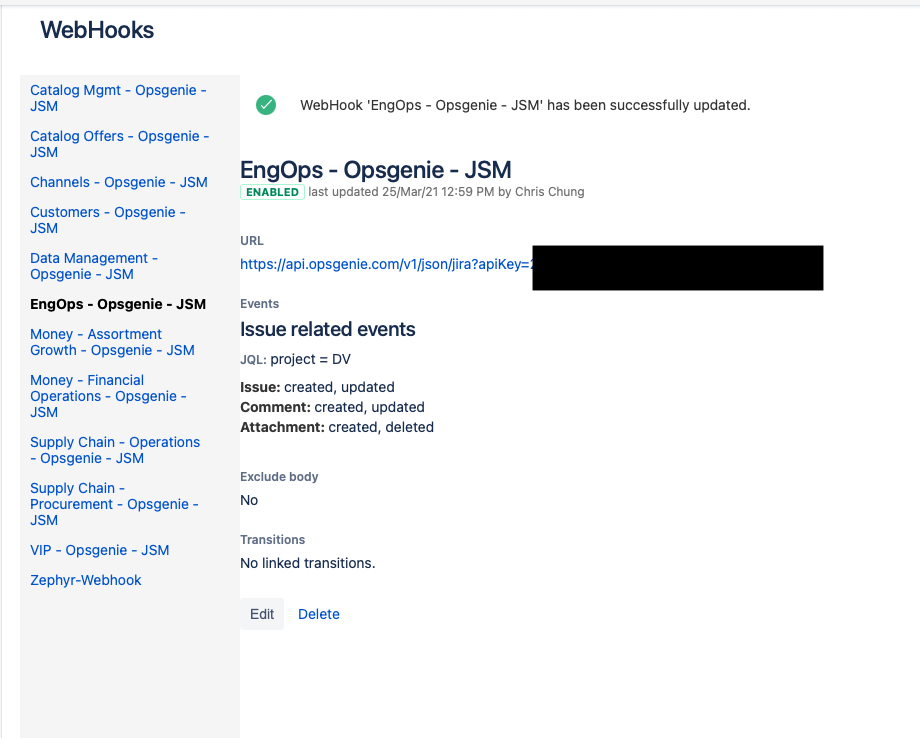This screenshot has height=738, width=920.
Task: Select Data Management - Opsgenie - JSM webhook
Action: 94,266
